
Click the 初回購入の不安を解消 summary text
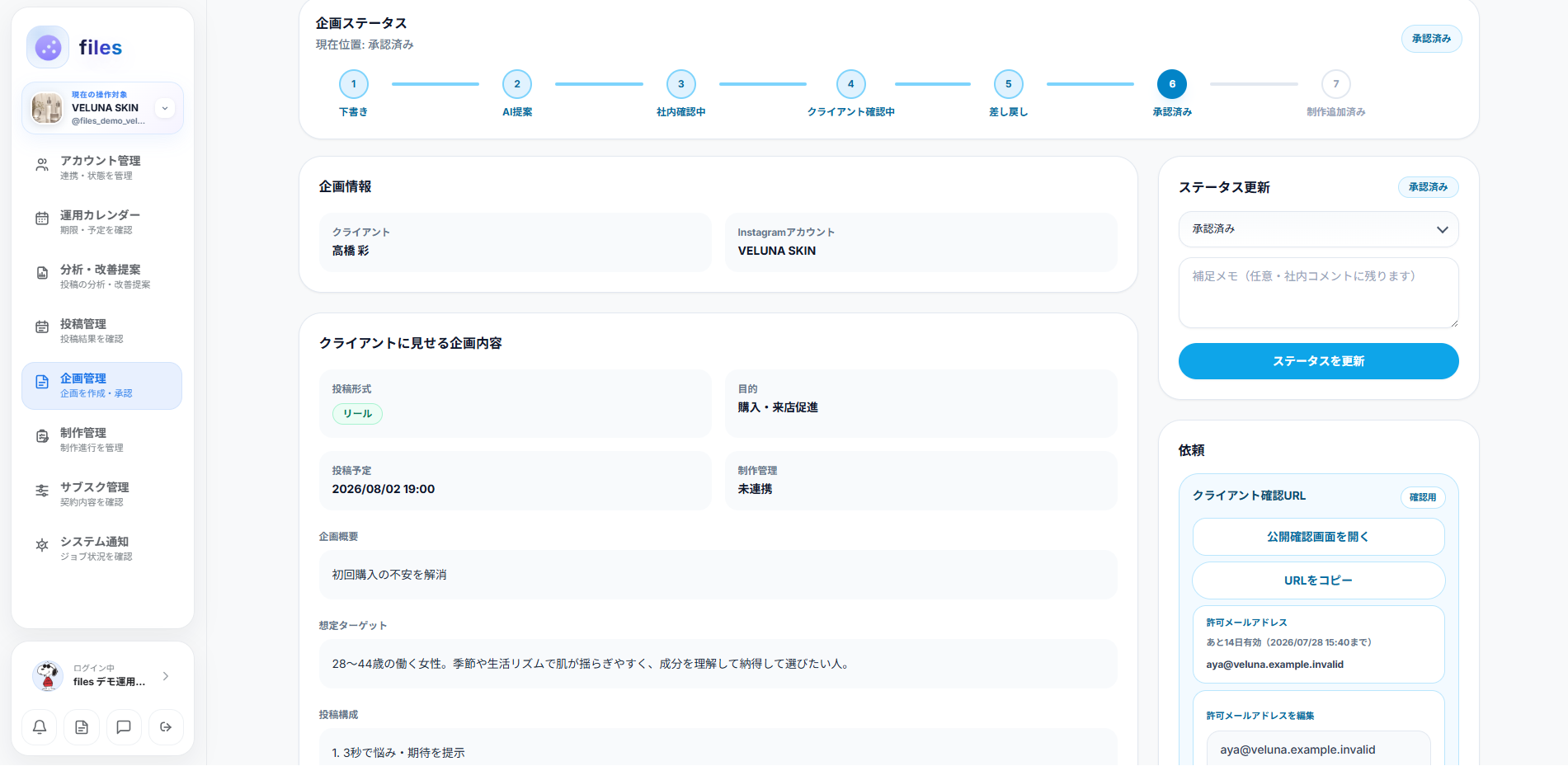[389, 575]
